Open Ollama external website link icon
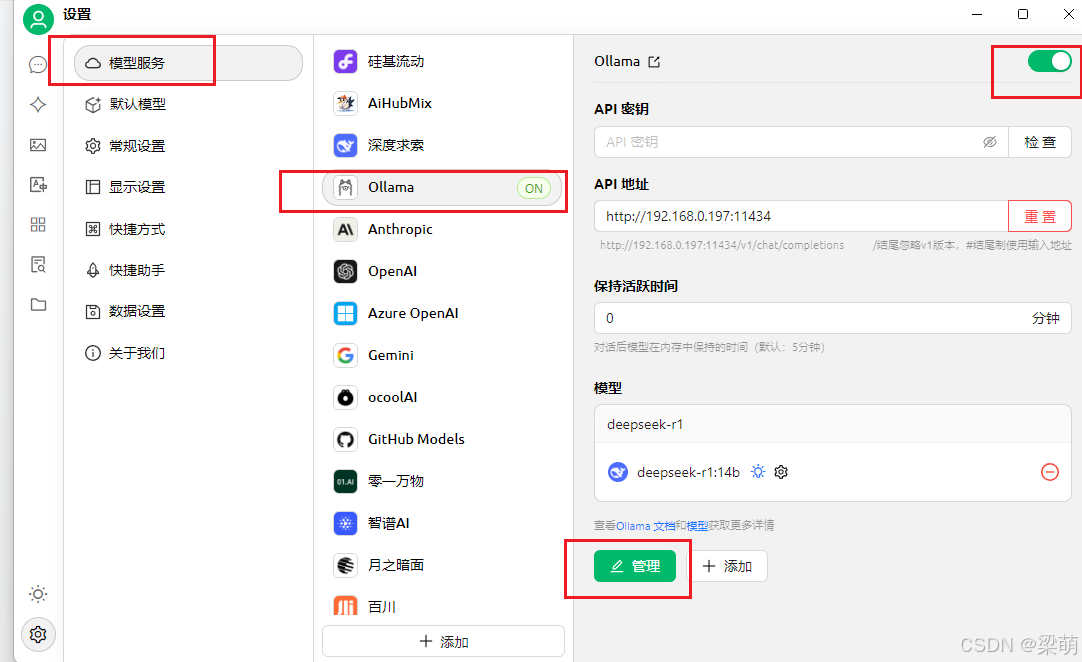1082x662 pixels. [654, 62]
